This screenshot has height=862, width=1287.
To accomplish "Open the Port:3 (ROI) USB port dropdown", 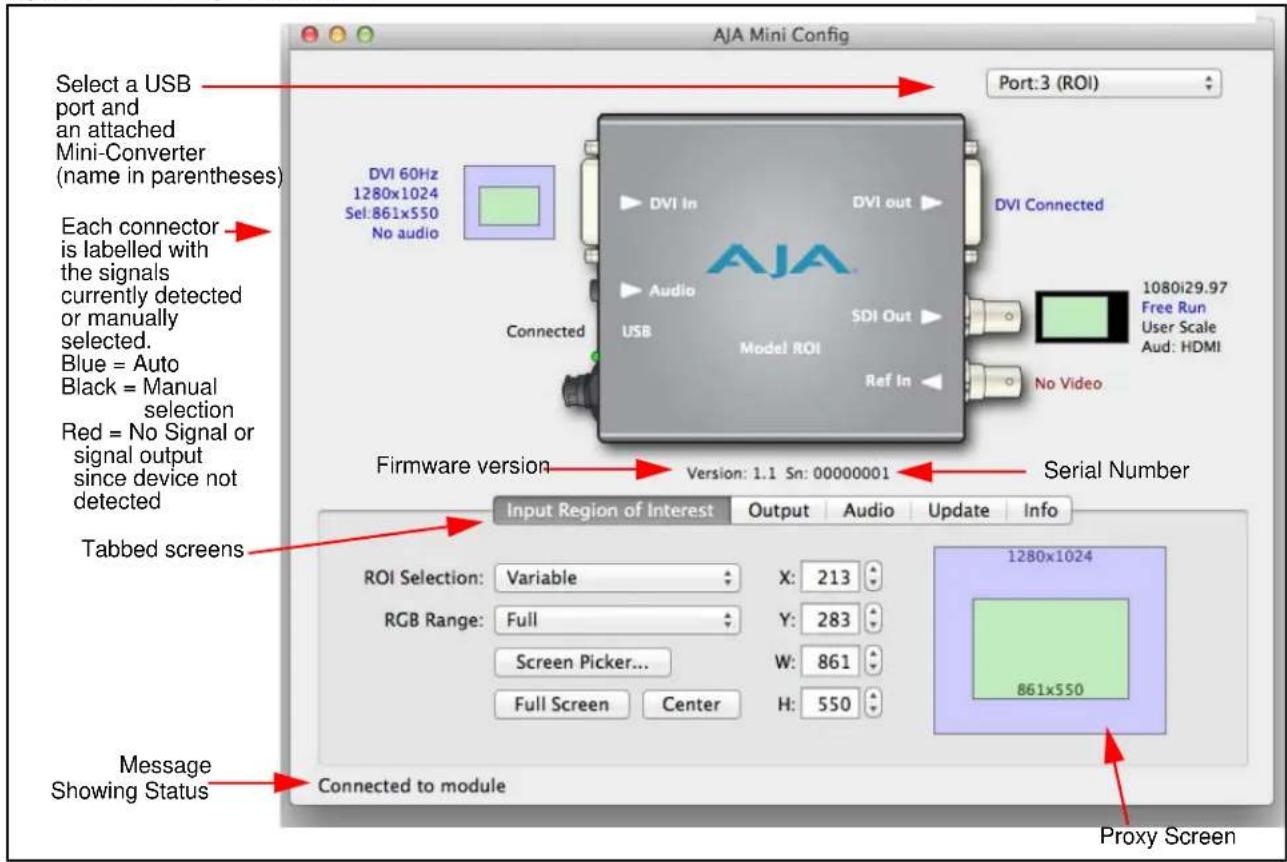I will (1104, 84).
